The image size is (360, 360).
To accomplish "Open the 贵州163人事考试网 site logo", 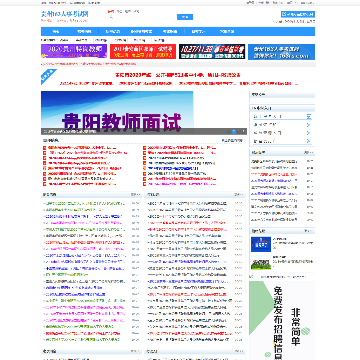I will pos(65,15).
